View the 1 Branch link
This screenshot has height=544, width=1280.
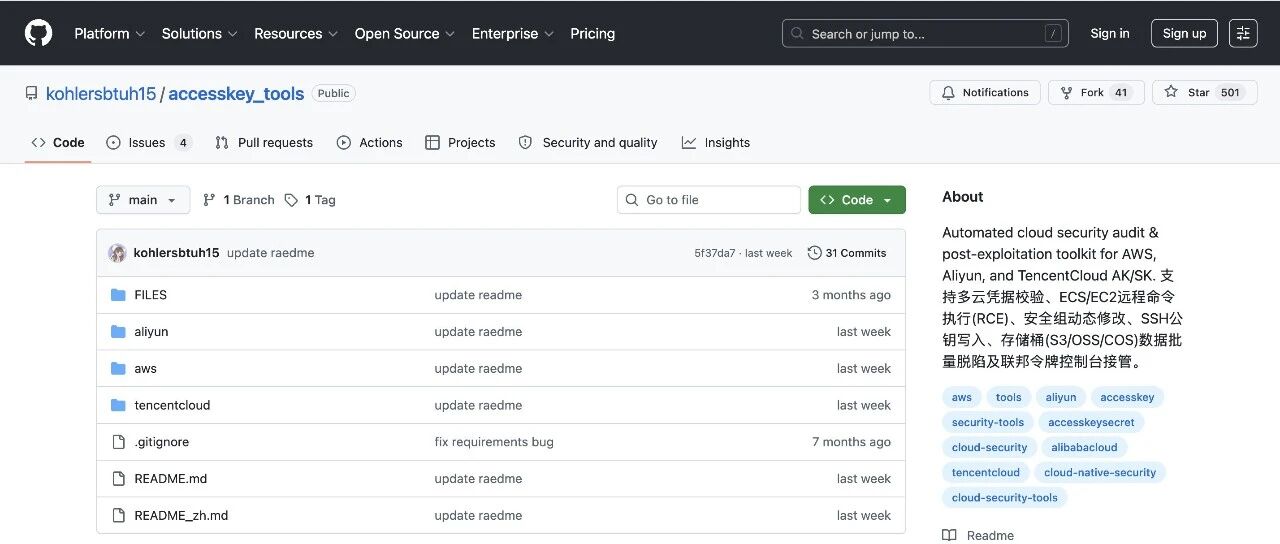pyautogui.click(x=238, y=200)
